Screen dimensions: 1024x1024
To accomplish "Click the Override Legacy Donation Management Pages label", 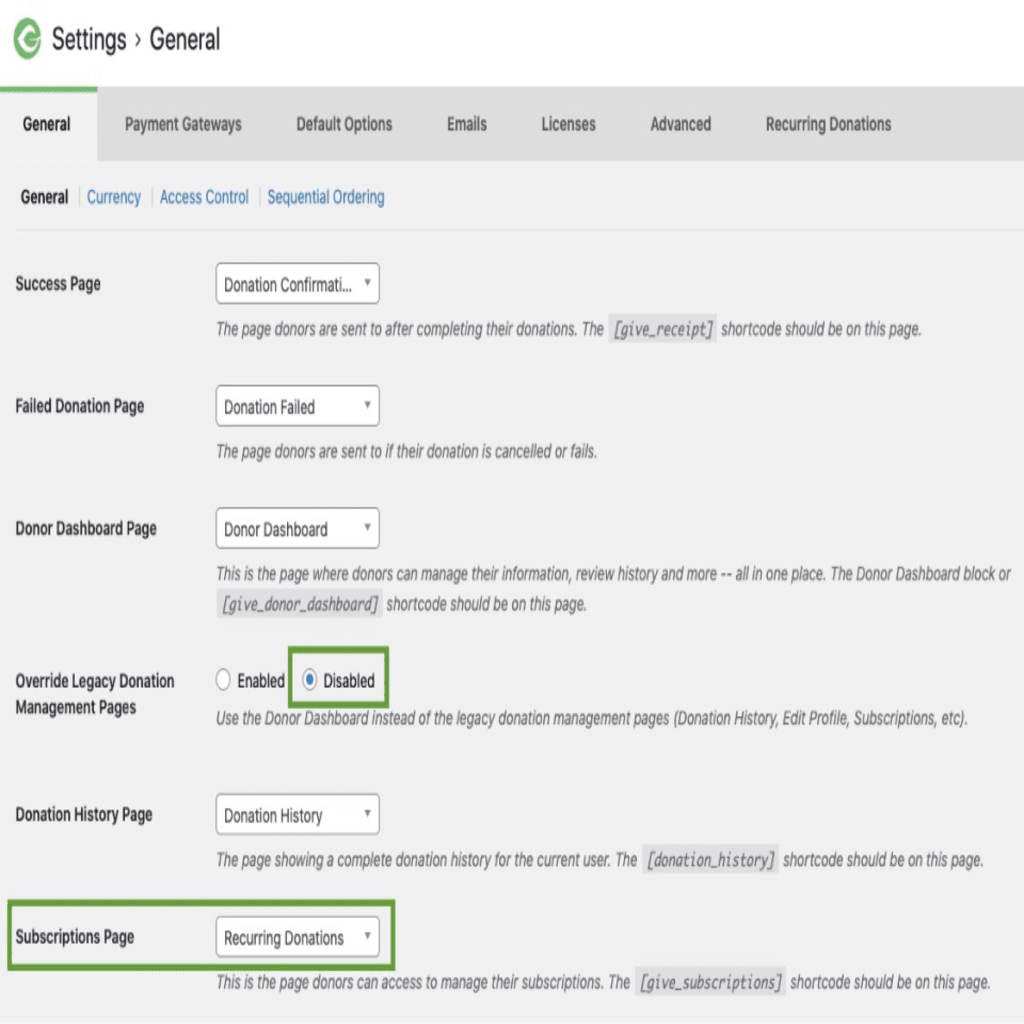I will (95, 694).
